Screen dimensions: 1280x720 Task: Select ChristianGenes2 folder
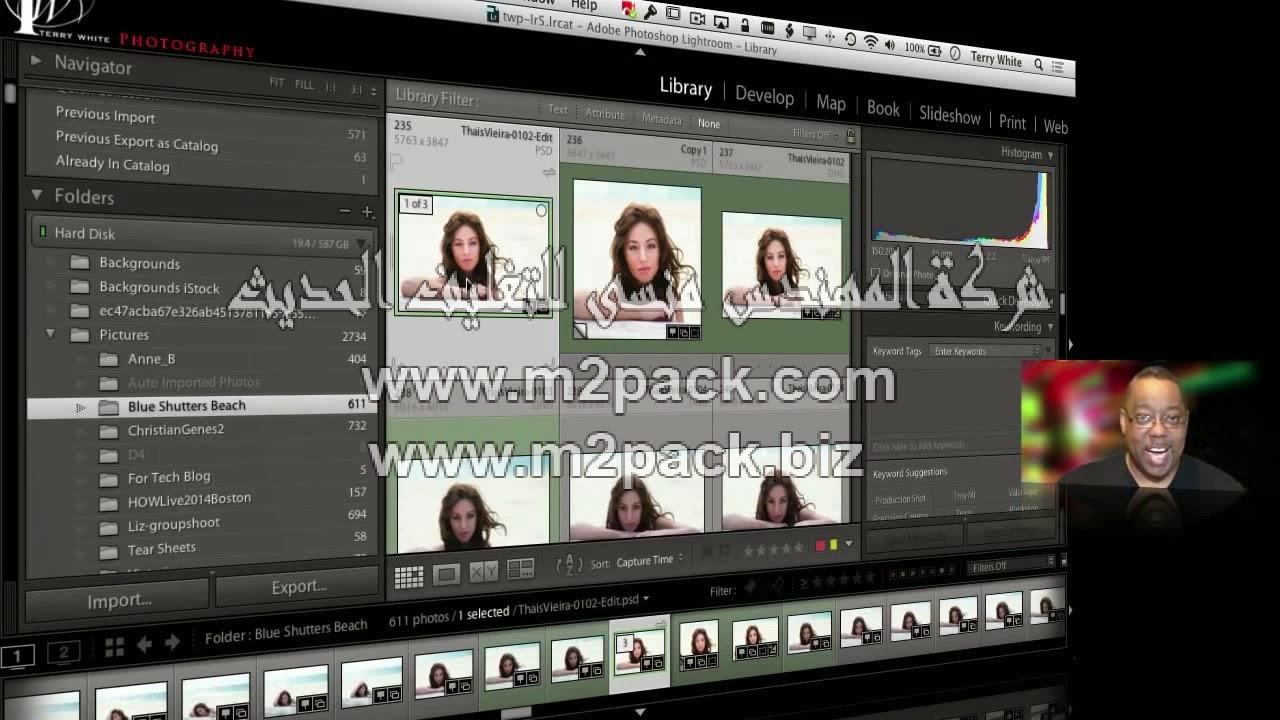click(x=176, y=430)
